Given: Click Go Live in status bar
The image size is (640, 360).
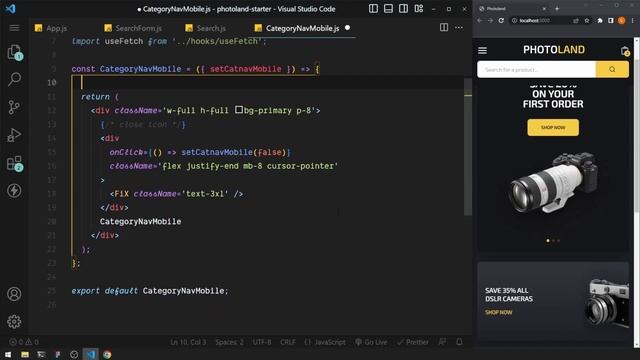Looking at the screenshot, I should pyautogui.click(x=371, y=342).
